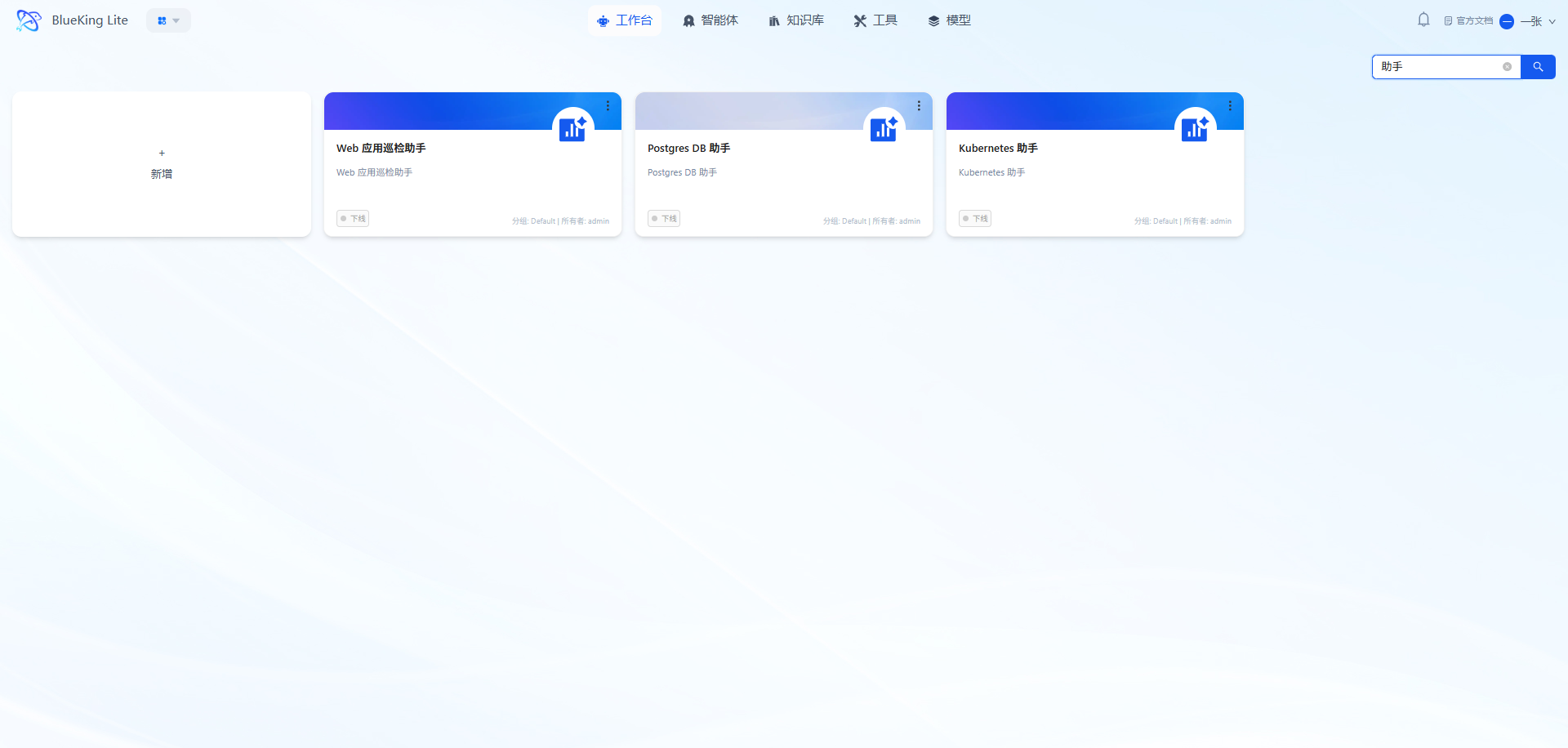Click the grey Web 应用巡检助手 description text
Viewport: 1568px width, 748px height.
[374, 173]
